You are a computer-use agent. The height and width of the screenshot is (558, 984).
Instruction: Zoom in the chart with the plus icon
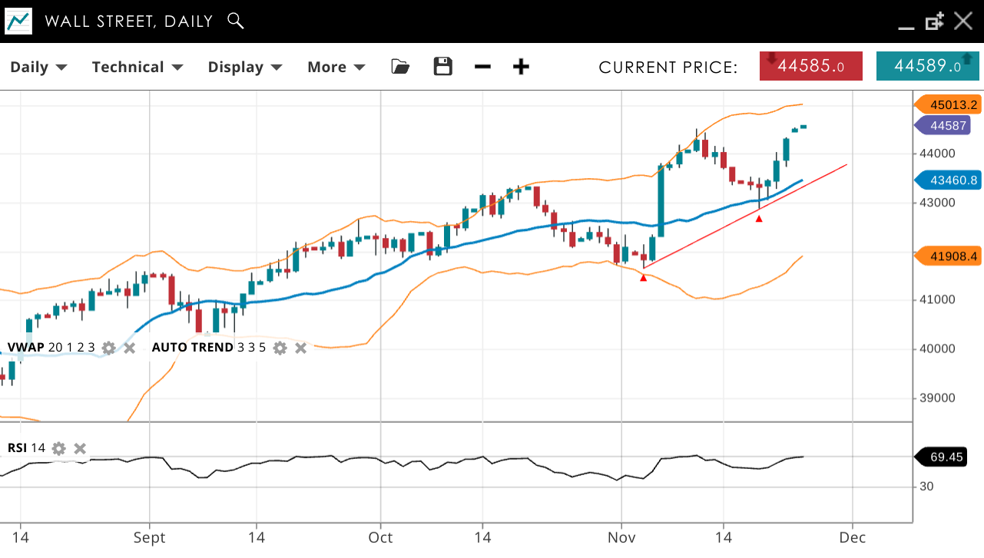pyautogui.click(x=521, y=67)
